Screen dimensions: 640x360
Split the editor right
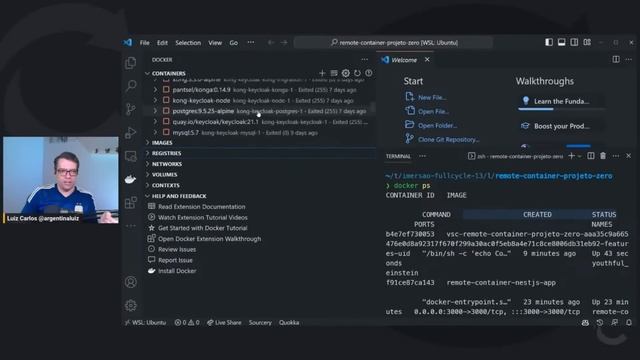click(616, 60)
